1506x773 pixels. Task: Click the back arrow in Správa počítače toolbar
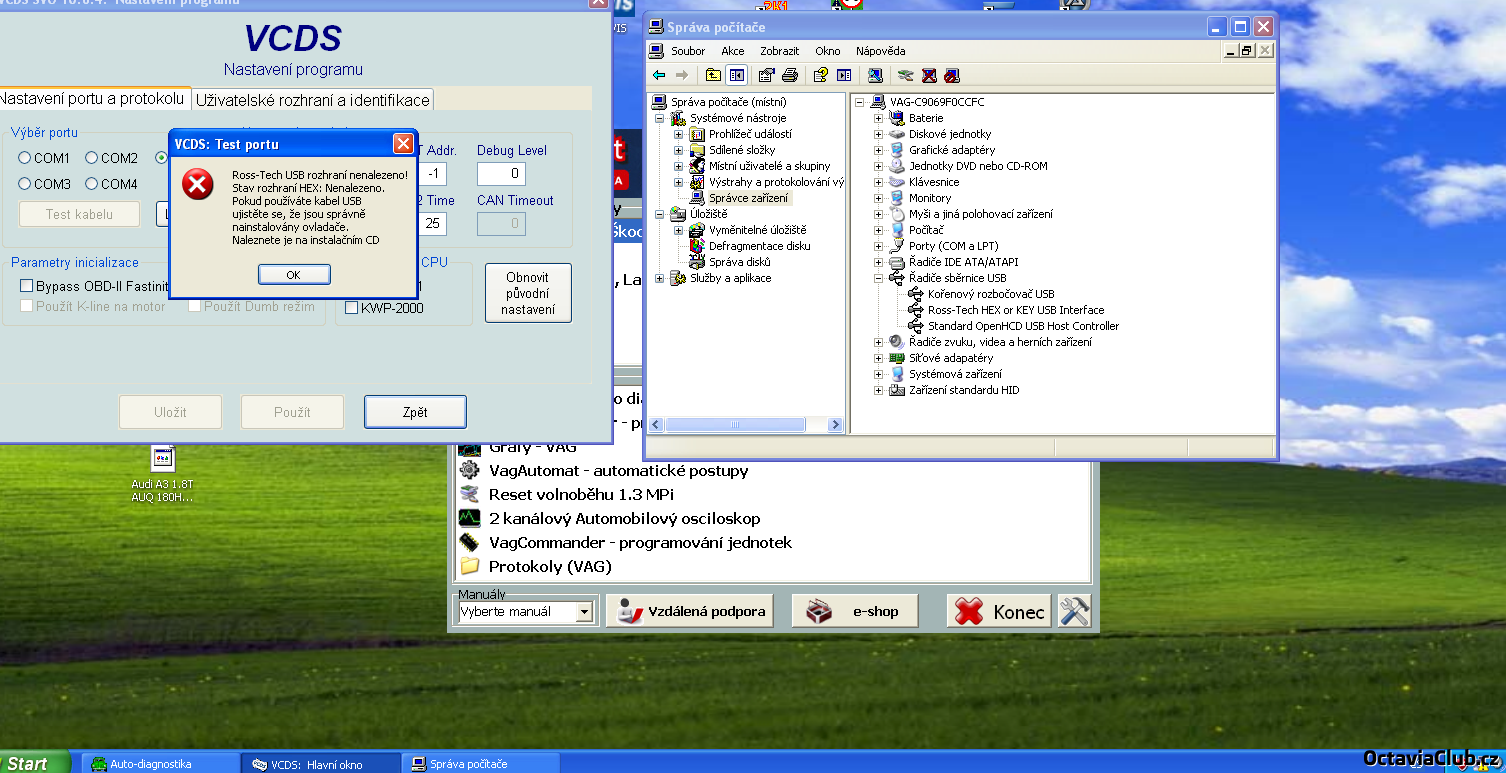659,75
